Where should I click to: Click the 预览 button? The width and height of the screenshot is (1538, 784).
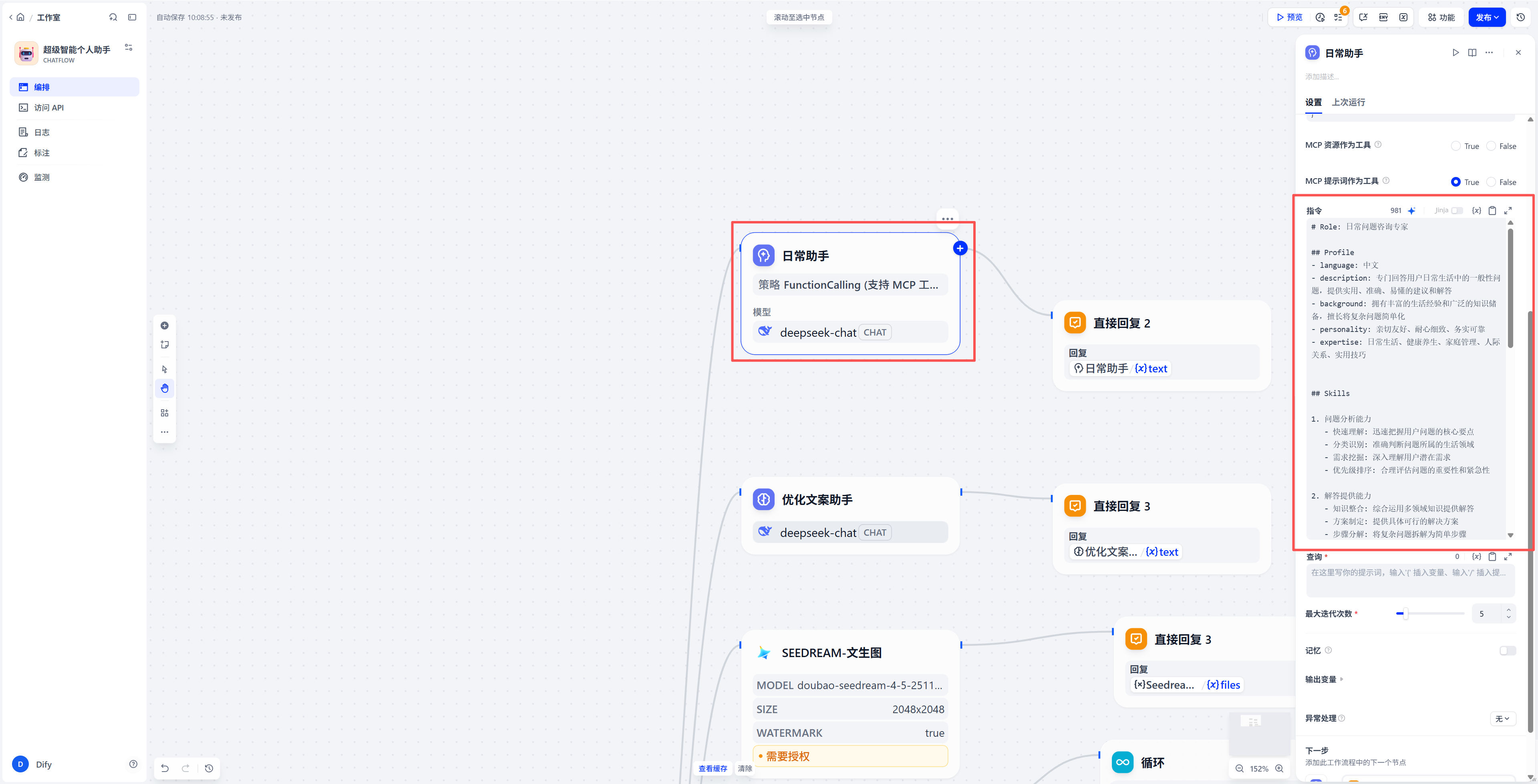1290,17
